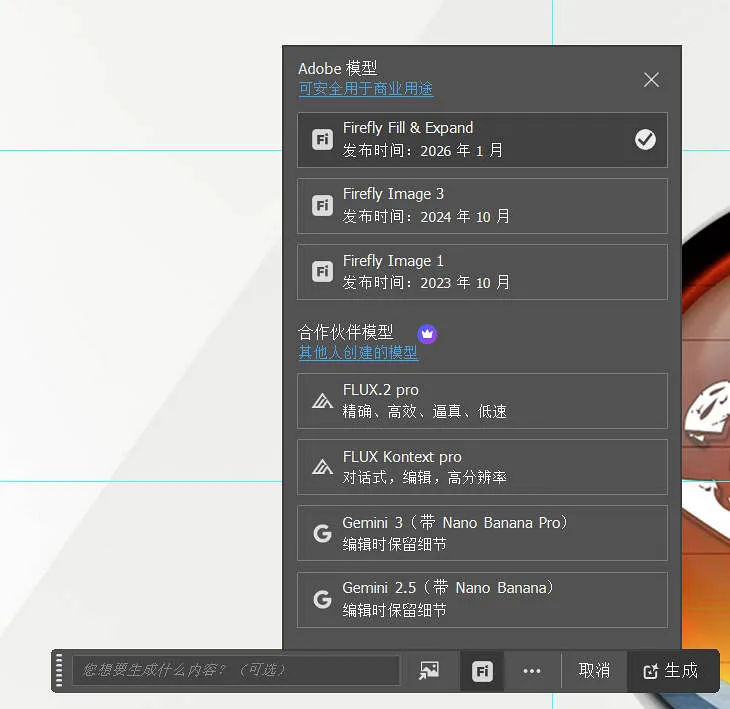Viewport: 730px width, 709px height.
Task: Click the checkmark on Firefly Fill & Expand
Action: point(645,139)
